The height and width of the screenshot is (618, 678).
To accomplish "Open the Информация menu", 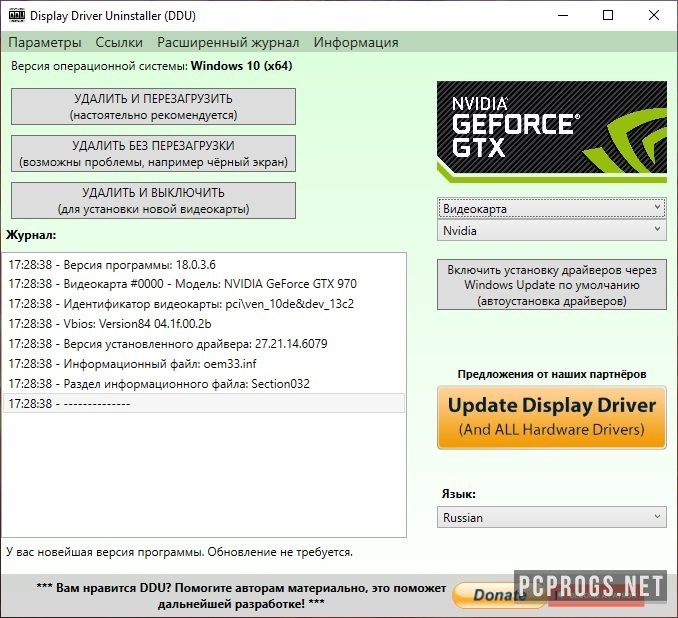I will 356,42.
